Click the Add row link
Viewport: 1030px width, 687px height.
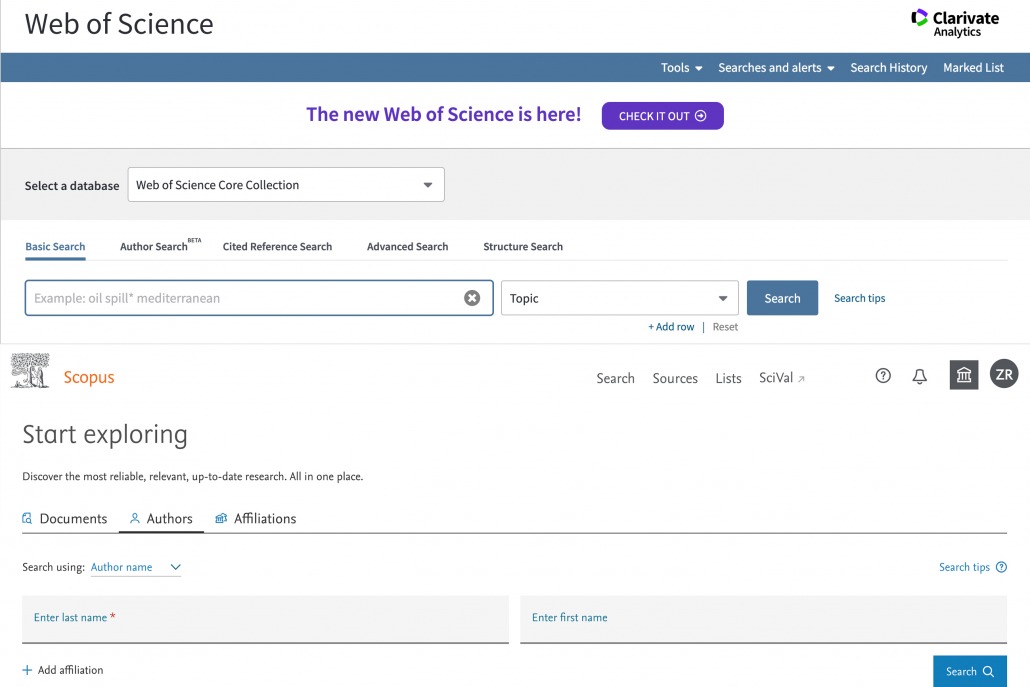[x=671, y=327]
